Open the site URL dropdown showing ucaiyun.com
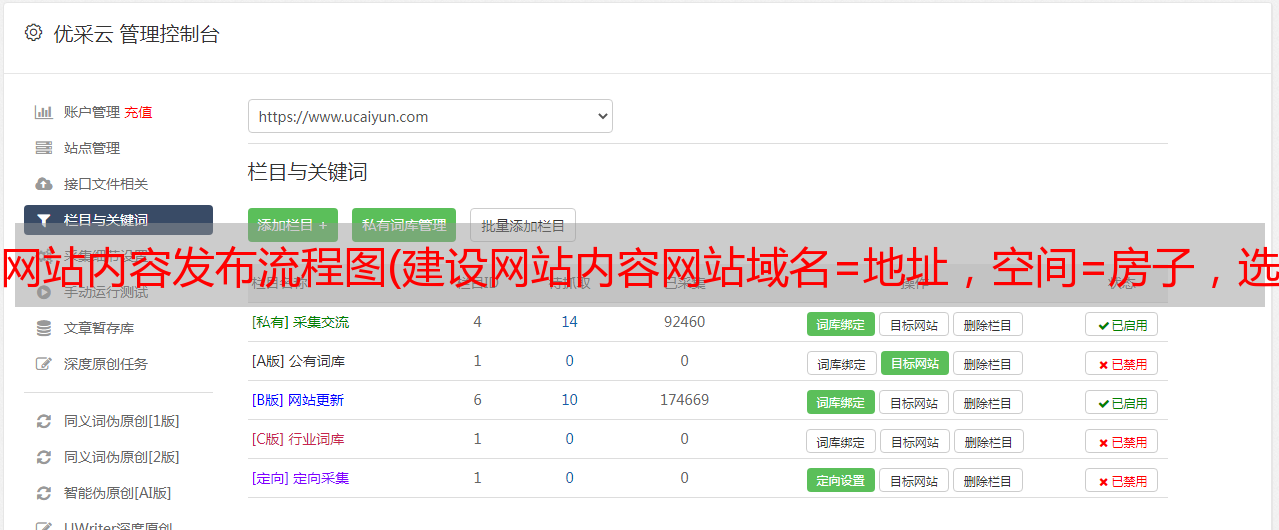 [430, 116]
